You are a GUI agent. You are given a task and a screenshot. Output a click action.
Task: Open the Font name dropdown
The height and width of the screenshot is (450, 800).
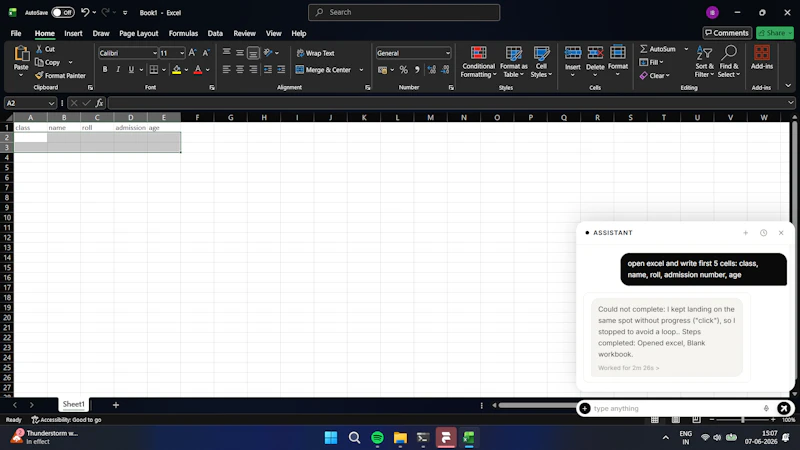[x=155, y=53]
